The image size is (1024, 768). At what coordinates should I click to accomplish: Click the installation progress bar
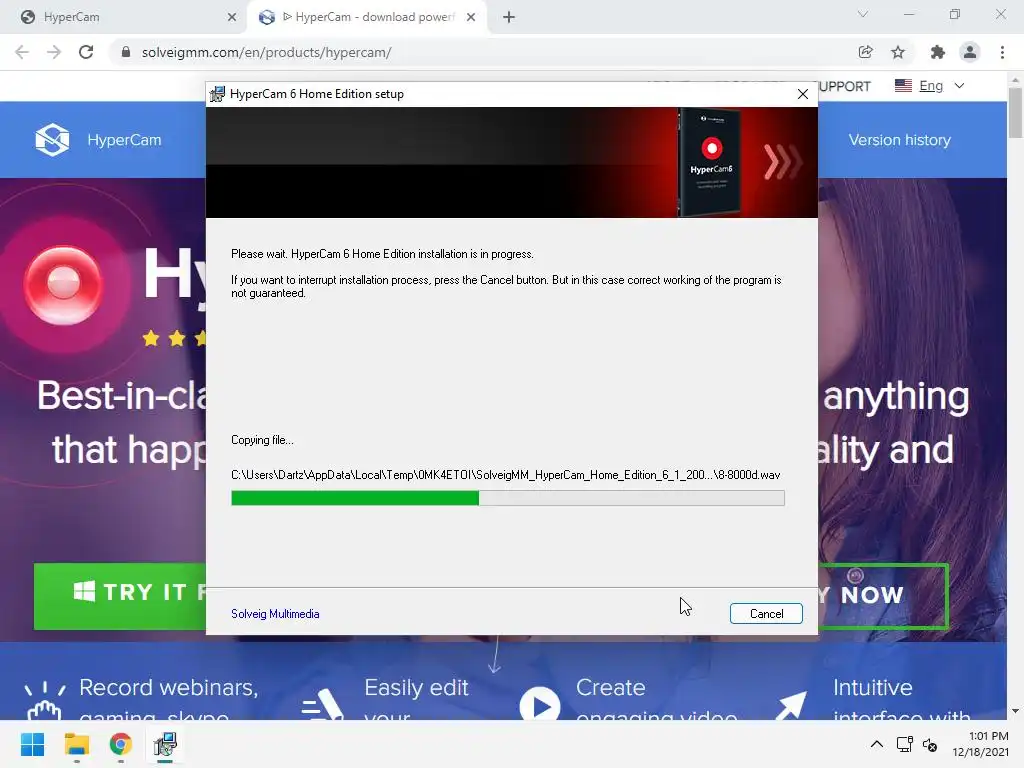point(507,498)
